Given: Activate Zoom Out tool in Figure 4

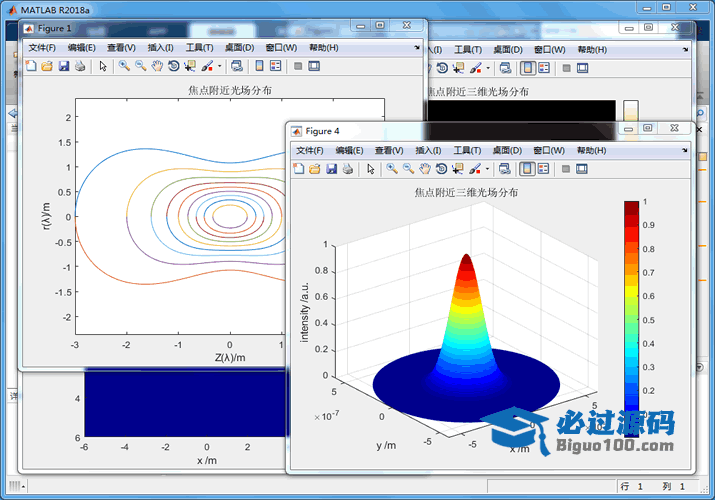Looking at the screenshot, I should [408, 169].
